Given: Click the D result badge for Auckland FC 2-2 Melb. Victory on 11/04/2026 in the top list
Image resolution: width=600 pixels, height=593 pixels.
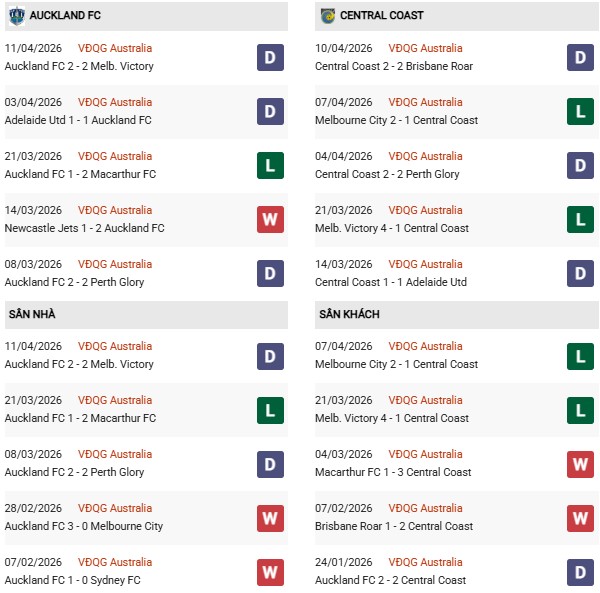Looking at the screenshot, I should [270, 57].
